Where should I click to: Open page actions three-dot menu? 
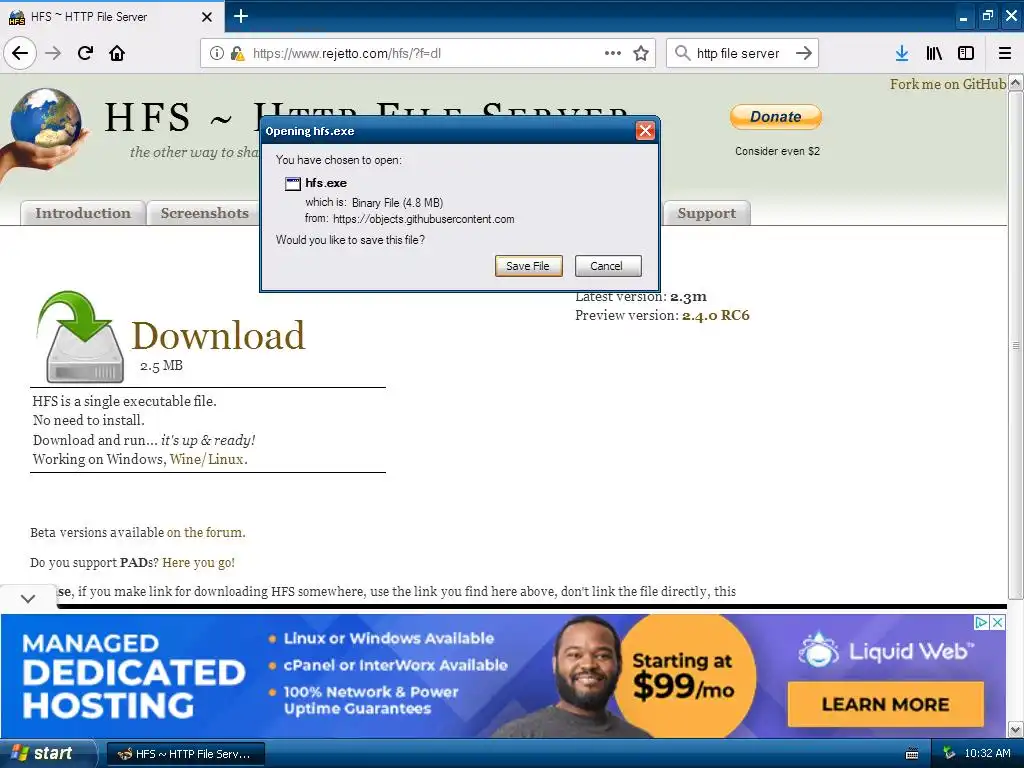pyautogui.click(x=613, y=53)
